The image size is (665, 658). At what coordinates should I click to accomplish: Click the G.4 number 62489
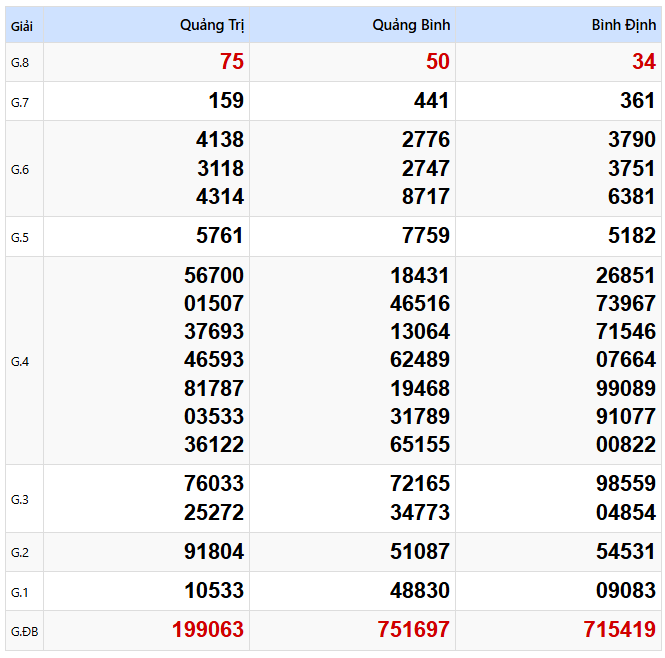click(420, 360)
